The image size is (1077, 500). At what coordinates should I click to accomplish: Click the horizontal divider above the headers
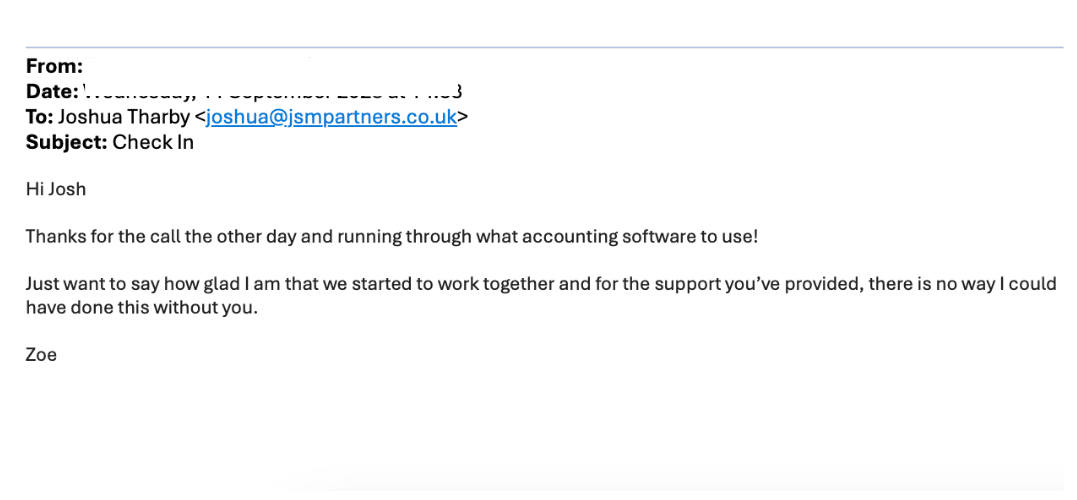pos(544,47)
